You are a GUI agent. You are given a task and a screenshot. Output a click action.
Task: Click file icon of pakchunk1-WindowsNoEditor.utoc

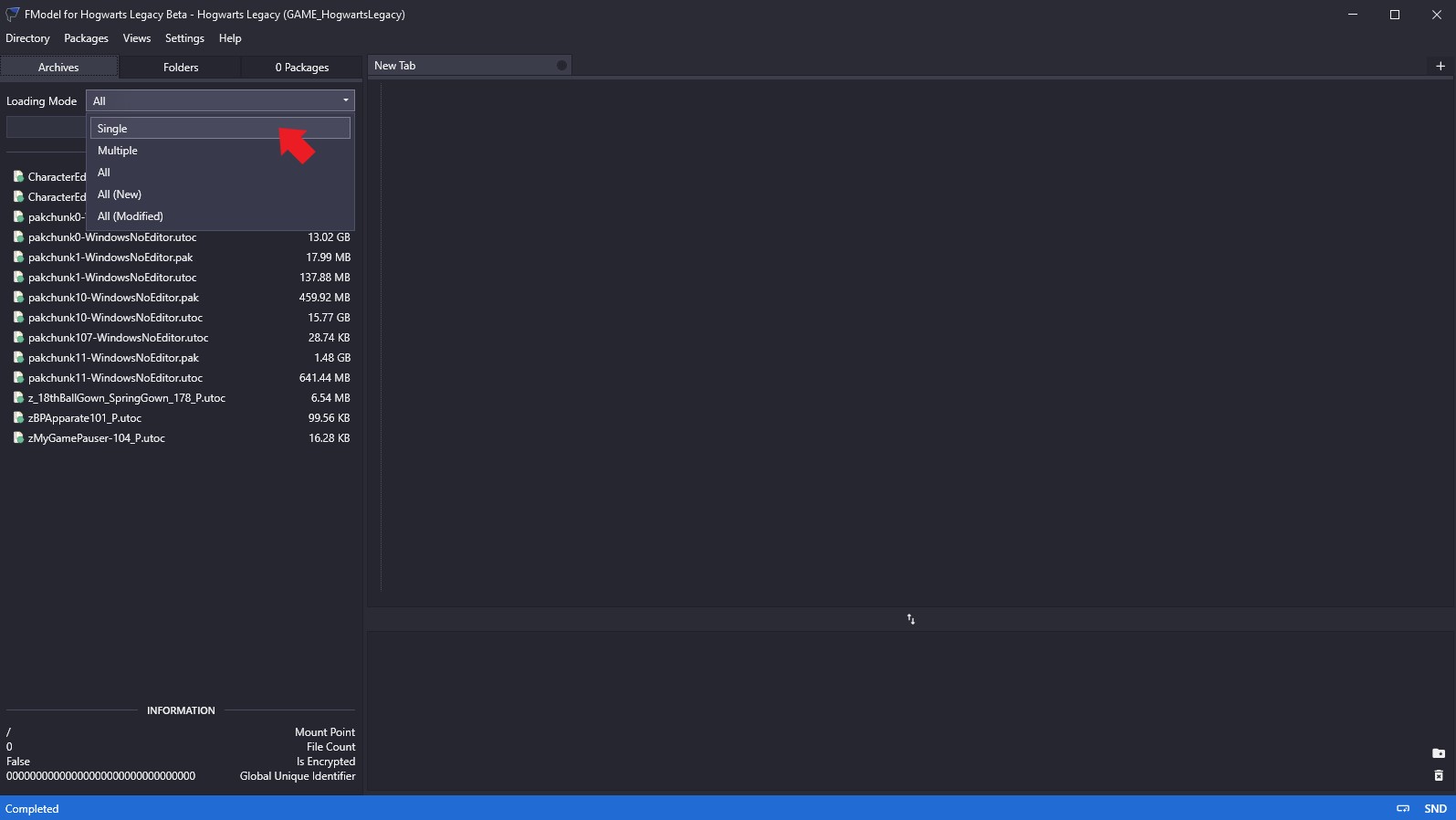coord(18,278)
